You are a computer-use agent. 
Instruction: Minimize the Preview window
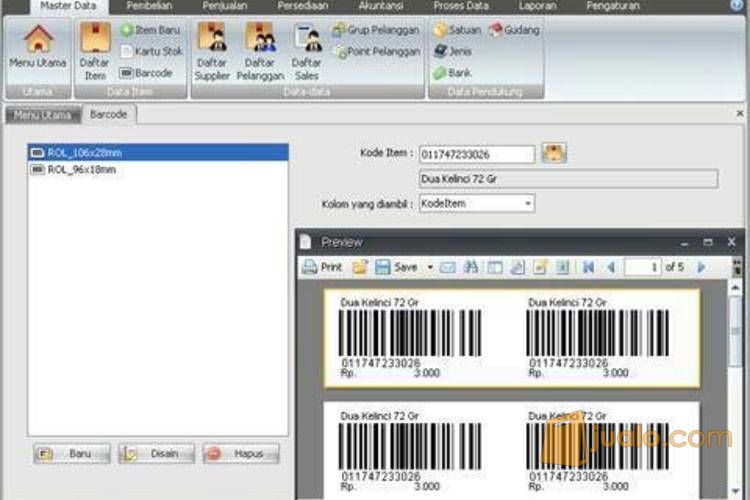click(684, 243)
